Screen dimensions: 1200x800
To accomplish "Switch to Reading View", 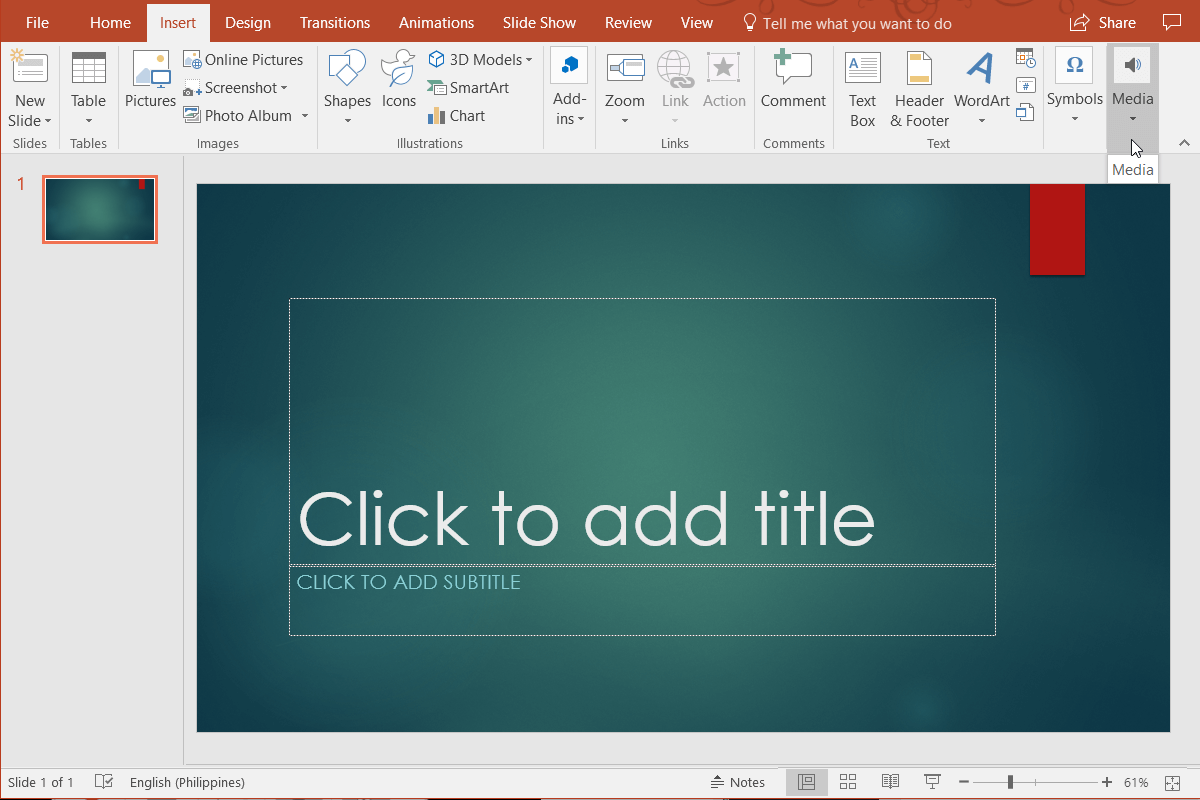I will pyautogui.click(x=890, y=782).
